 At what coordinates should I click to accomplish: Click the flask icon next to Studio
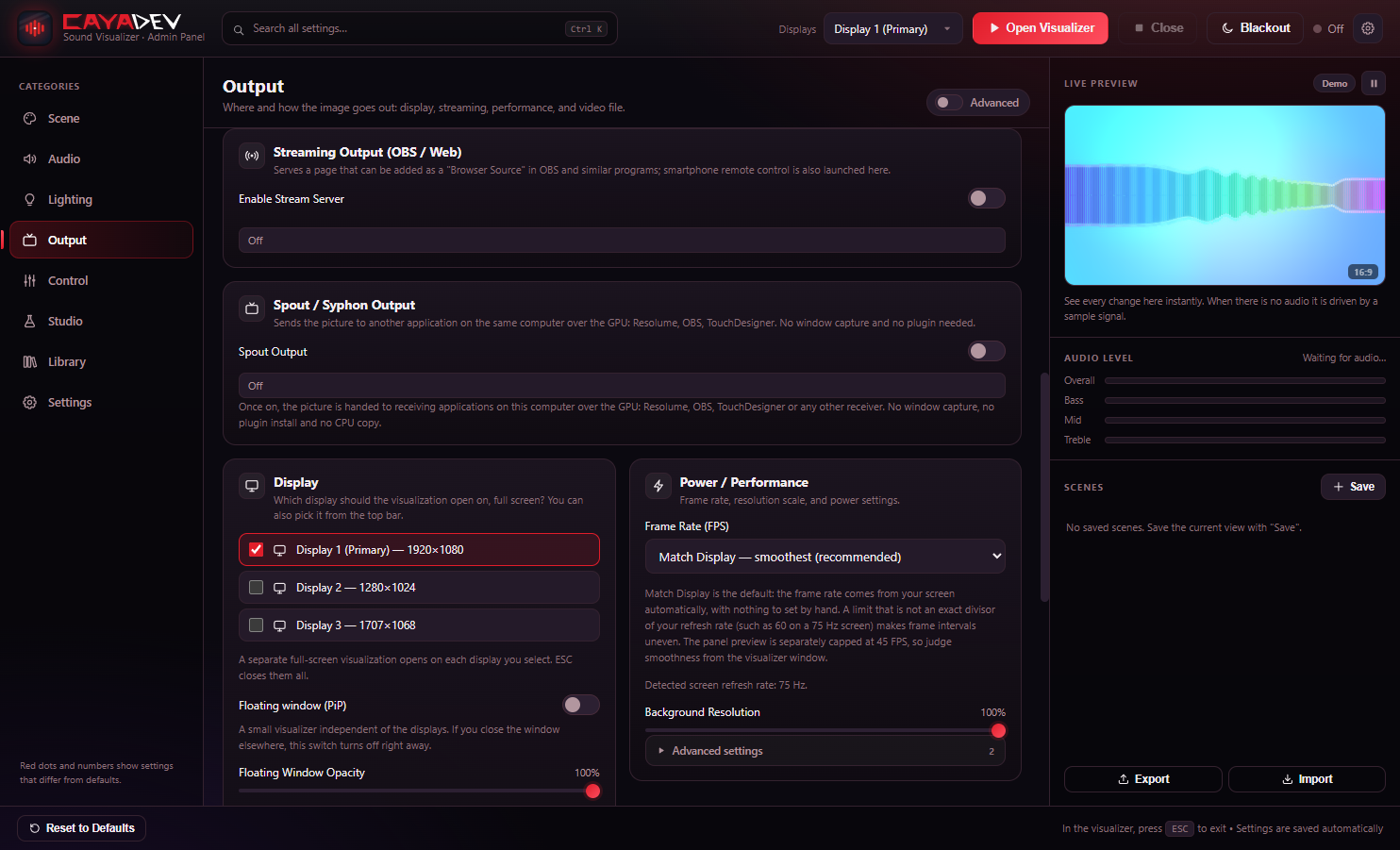coord(30,322)
